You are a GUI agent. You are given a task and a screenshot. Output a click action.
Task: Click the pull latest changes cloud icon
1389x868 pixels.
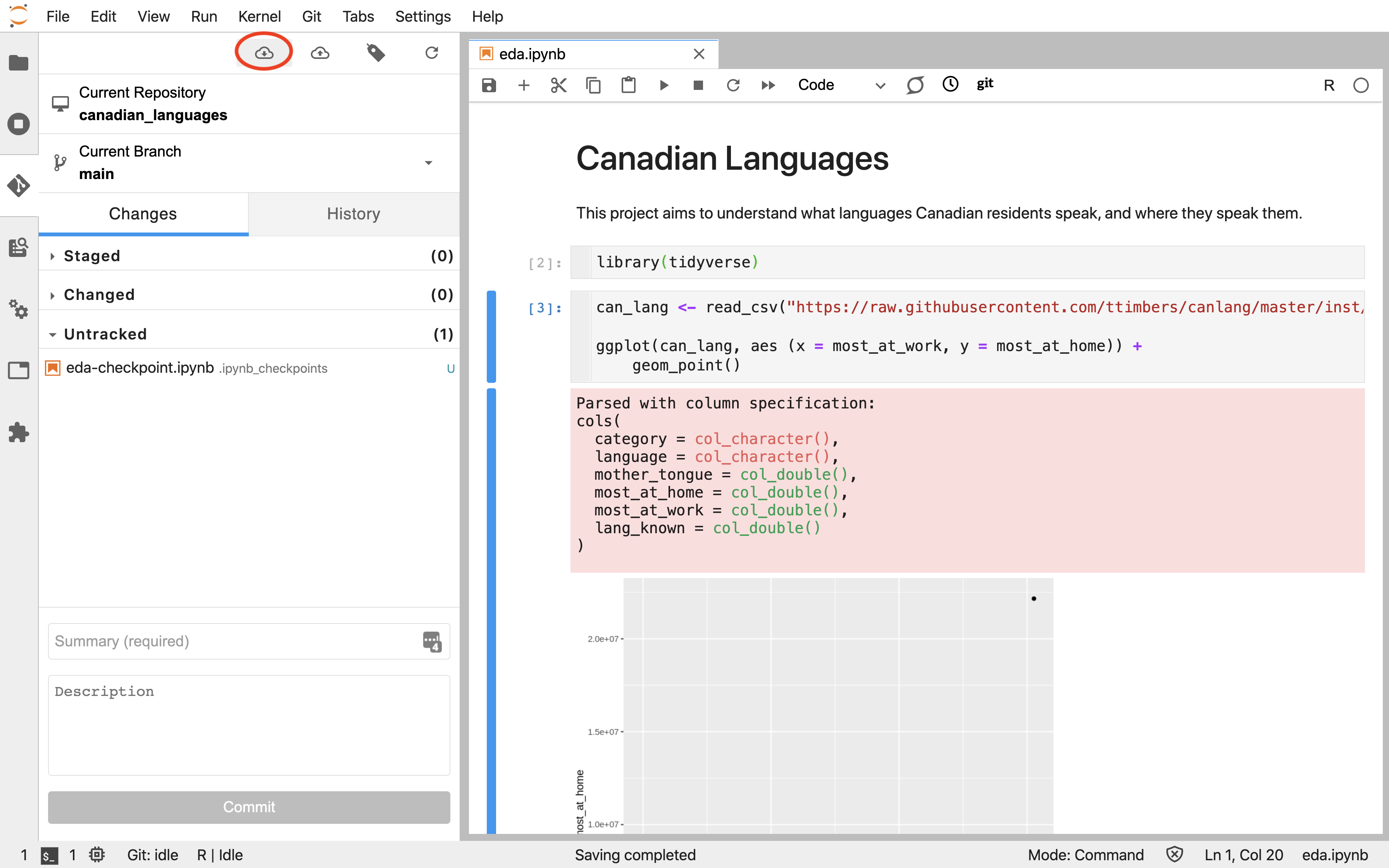(x=264, y=53)
